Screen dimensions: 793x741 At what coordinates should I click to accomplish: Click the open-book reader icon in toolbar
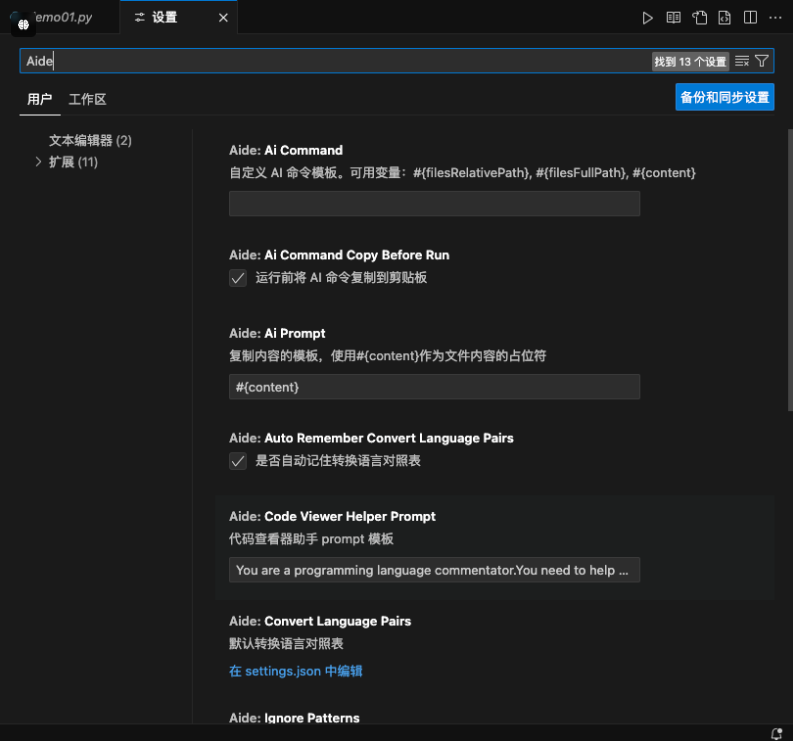coord(673,18)
